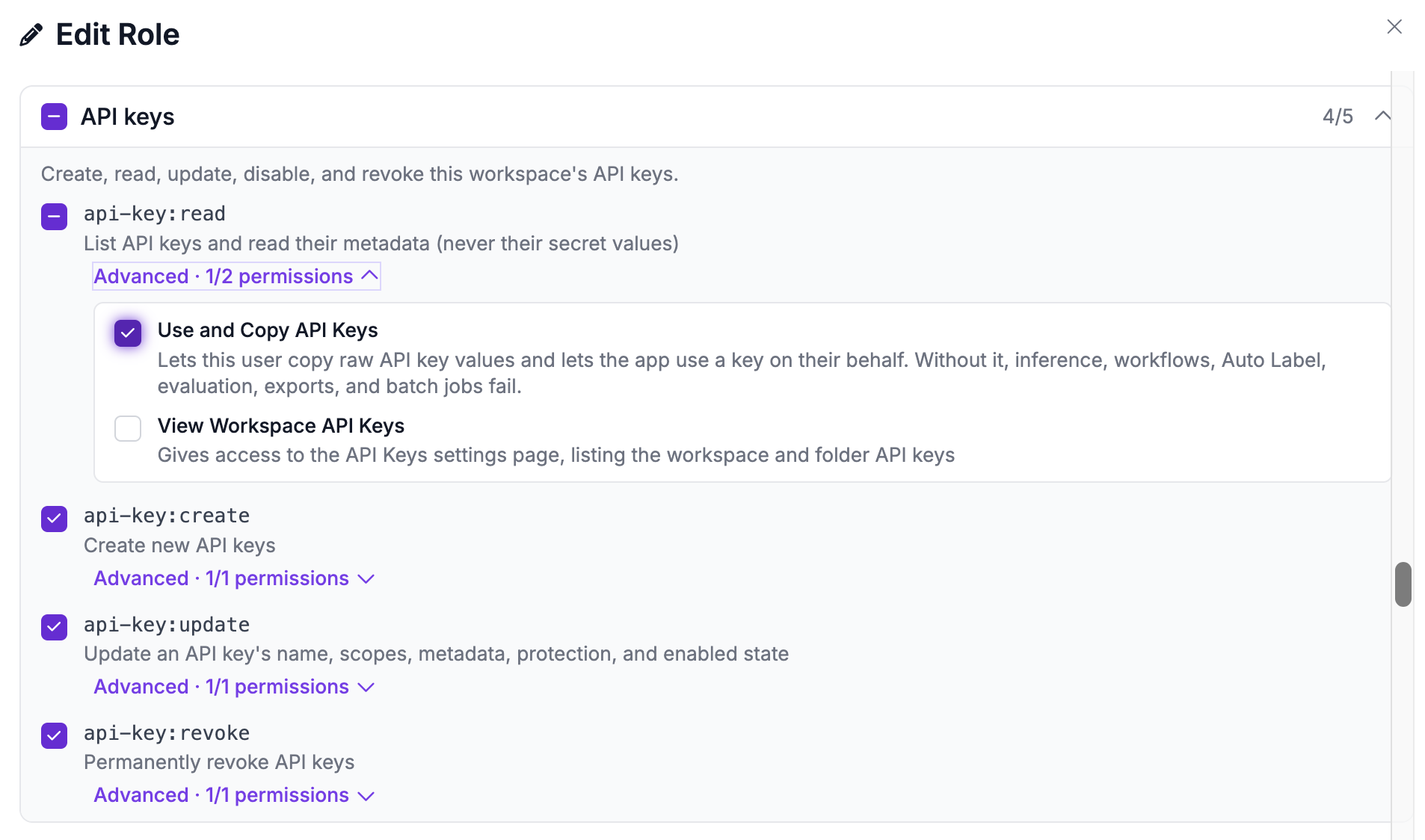Toggle the api-key:read checkbox
This screenshot has width=1425, height=840.
pyautogui.click(x=54, y=217)
